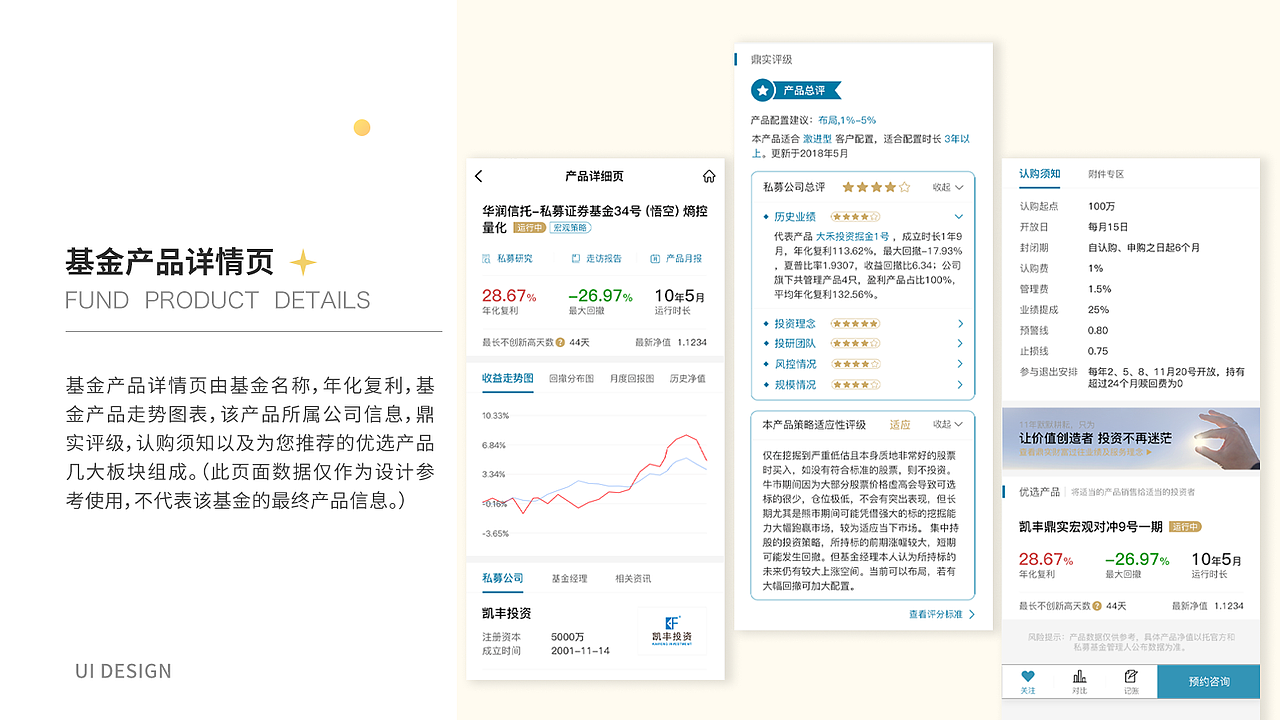Open 走访报告 via its report icon
Viewport: 1280px width, 720px height.
(x=575, y=258)
